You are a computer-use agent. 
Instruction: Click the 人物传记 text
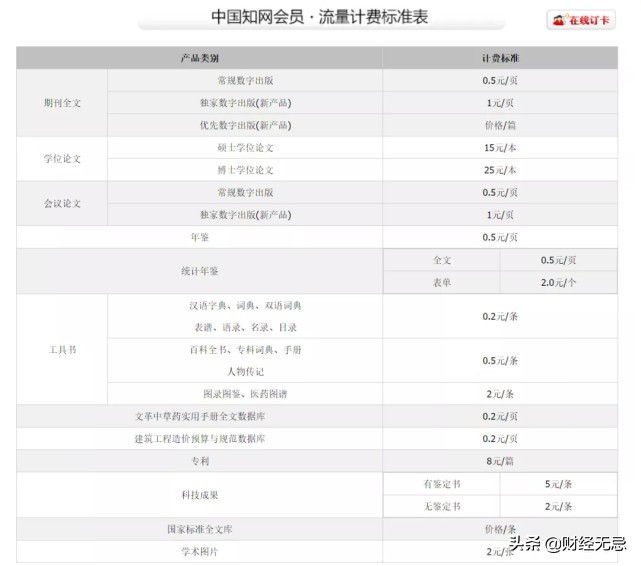pyautogui.click(x=245, y=371)
